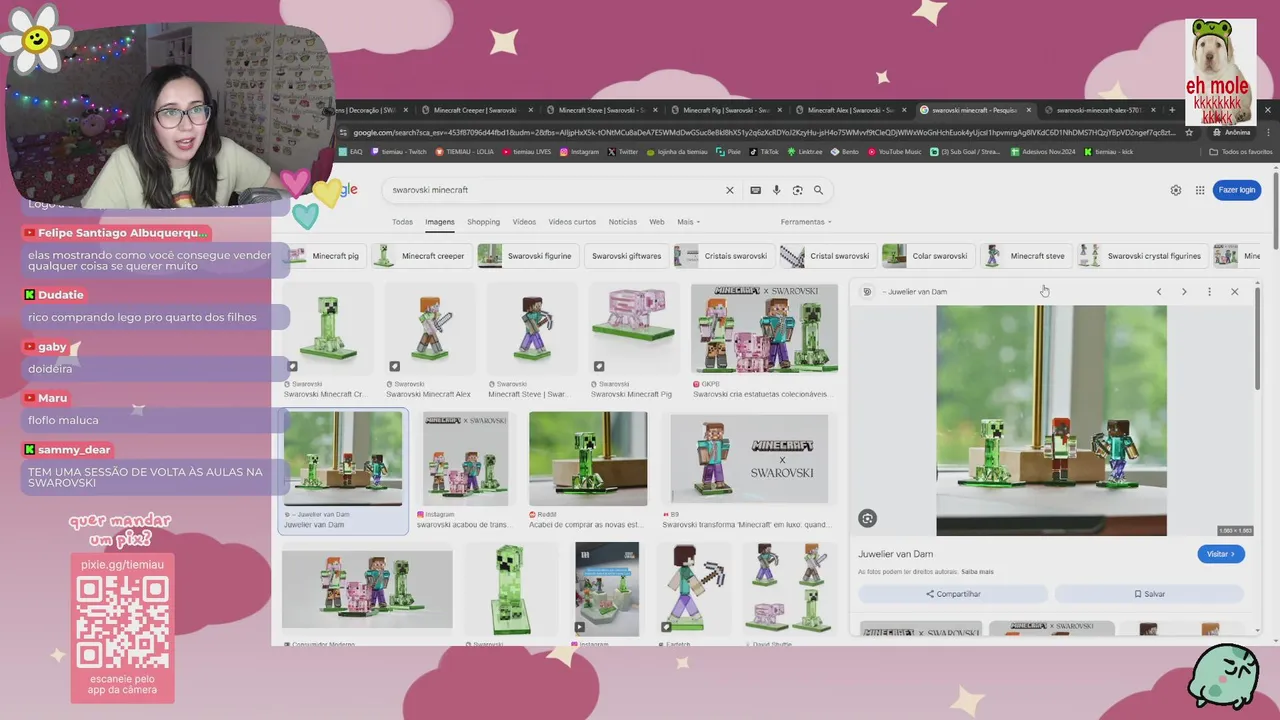The width and height of the screenshot is (1280, 720).
Task: Click the browser address bar URL
Action: [x=764, y=132]
